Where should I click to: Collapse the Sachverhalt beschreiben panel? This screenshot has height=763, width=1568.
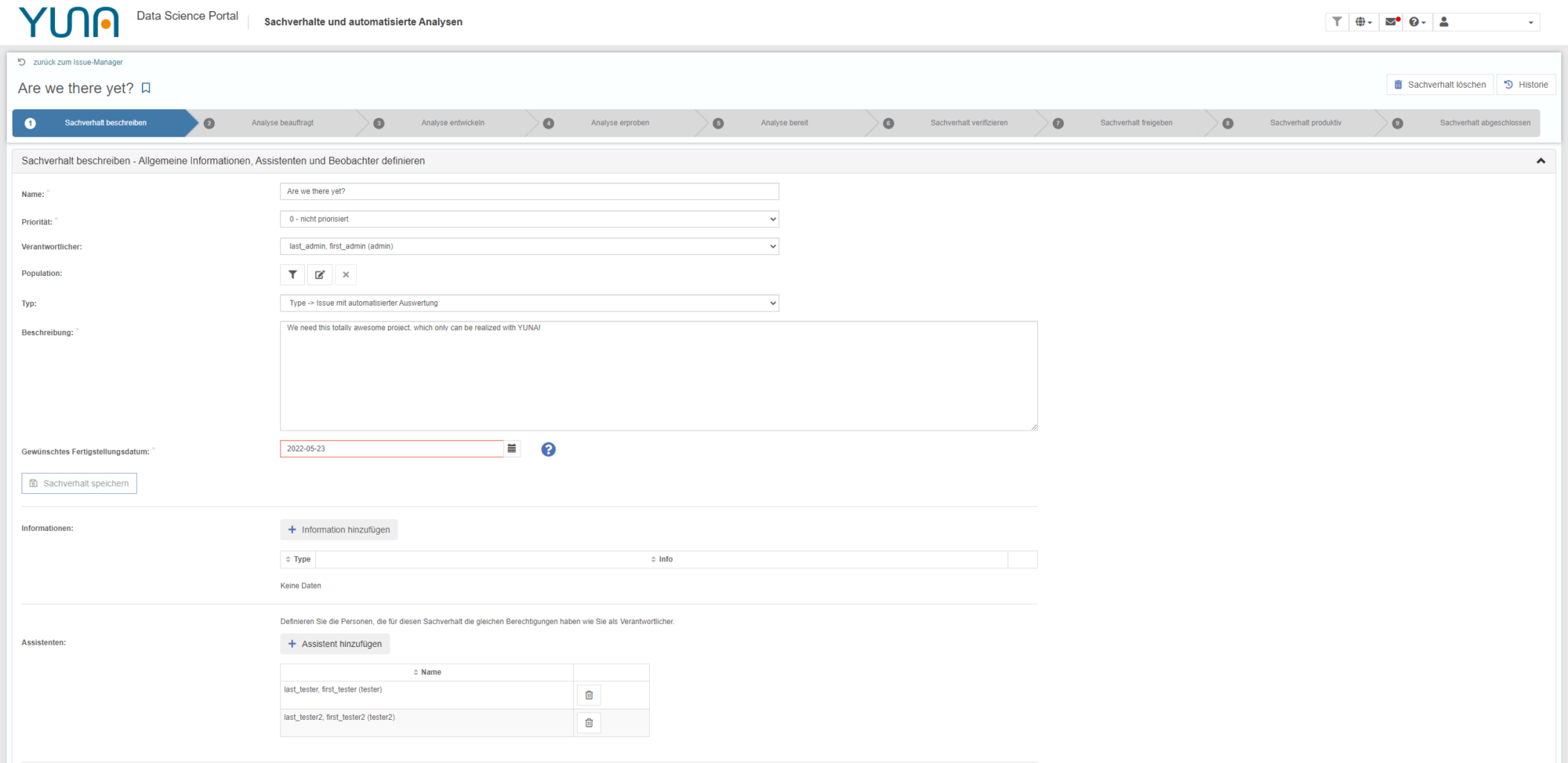(1541, 161)
